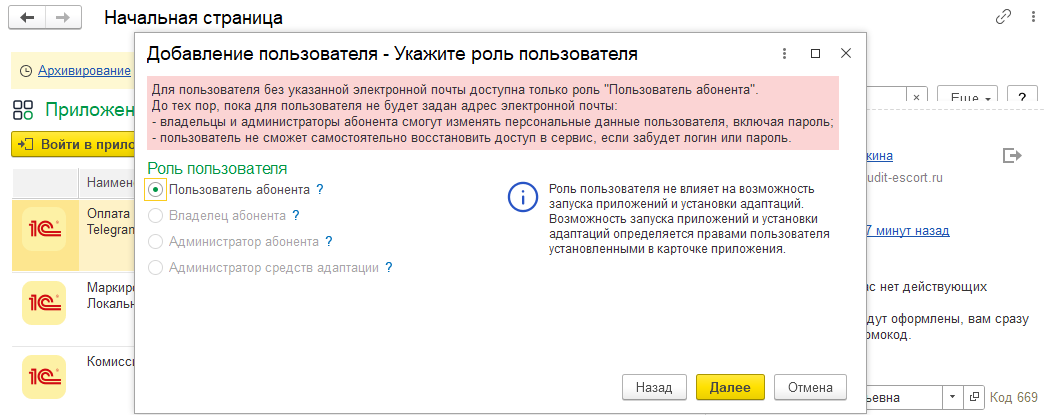This screenshot has height=415, width=1044.
Task: Click the Назад button
Action: 654,387
